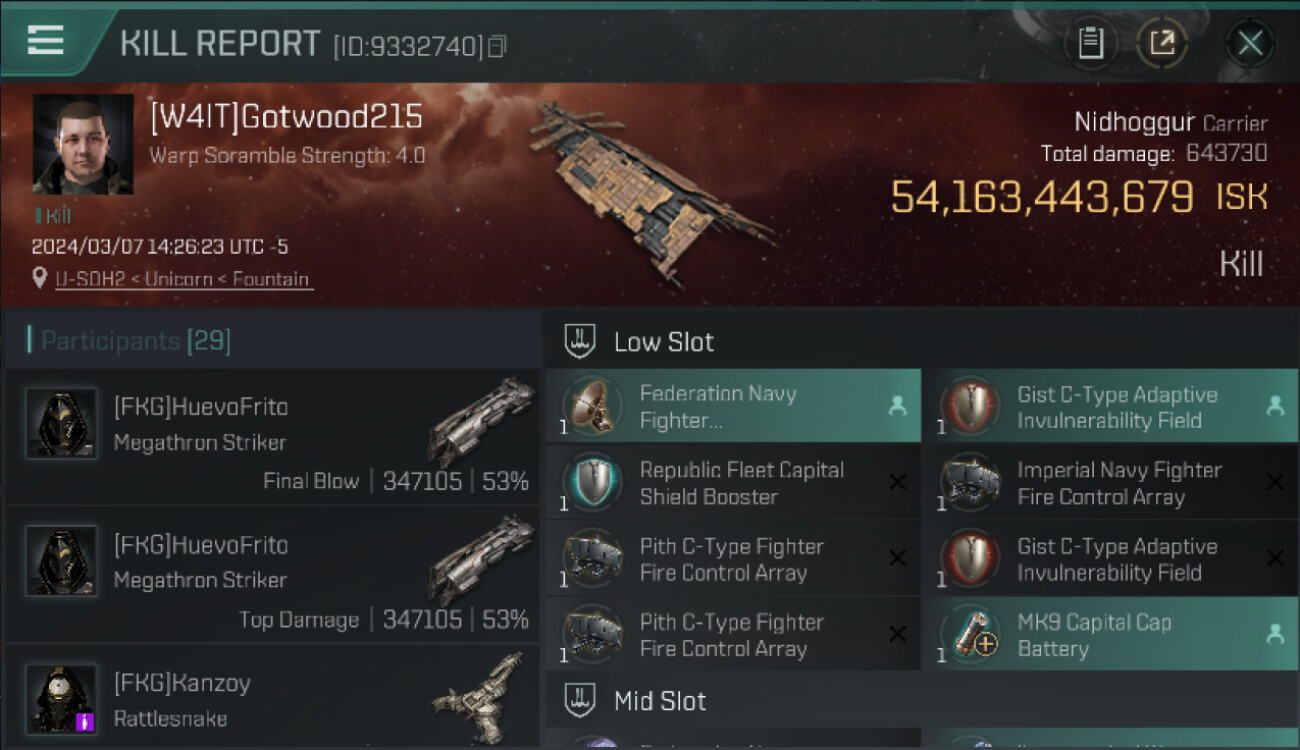This screenshot has width=1300, height=750.
Task: Open the U-SOH2 location link
Action: (x=182, y=279)
